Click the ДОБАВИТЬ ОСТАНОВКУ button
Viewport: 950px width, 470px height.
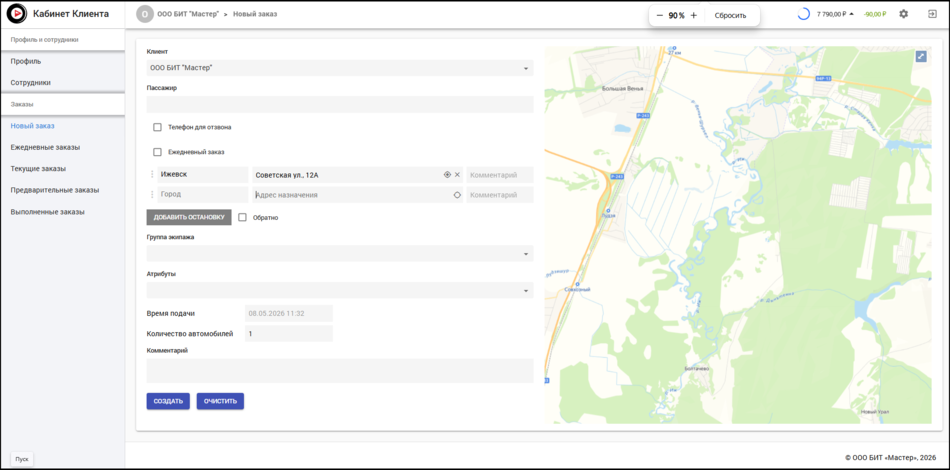click(x=189, y=217)
